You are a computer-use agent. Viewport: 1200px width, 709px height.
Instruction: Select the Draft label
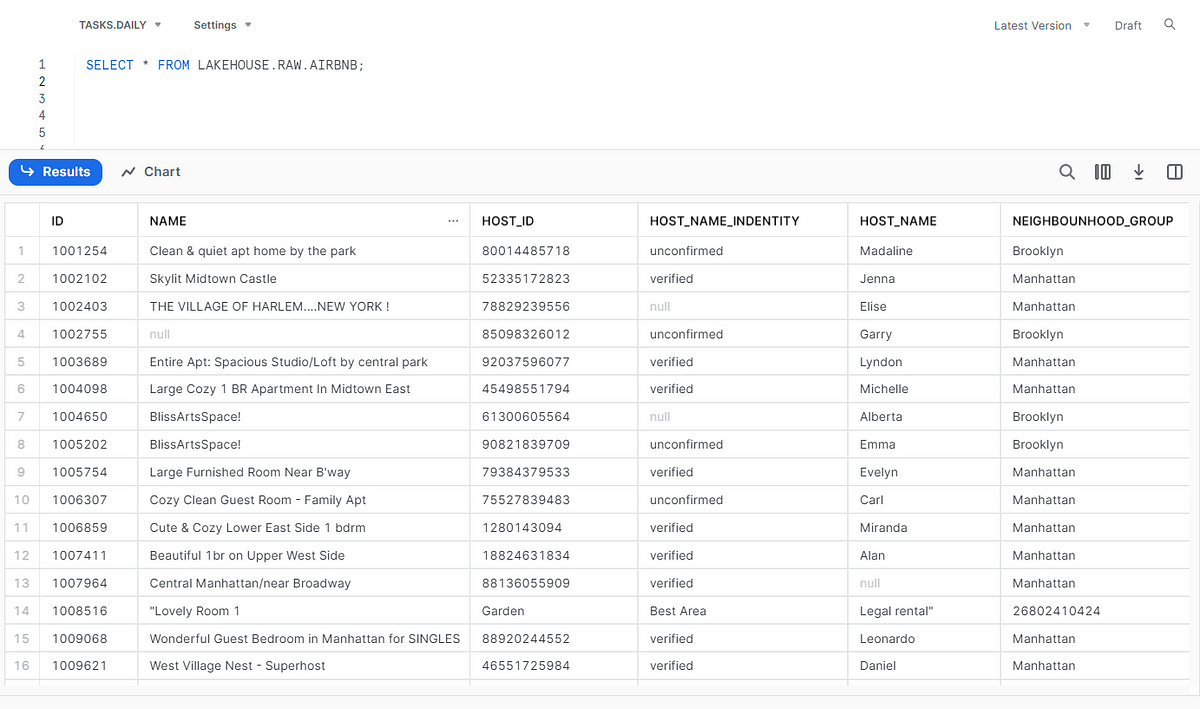[x=1128, y=26]
